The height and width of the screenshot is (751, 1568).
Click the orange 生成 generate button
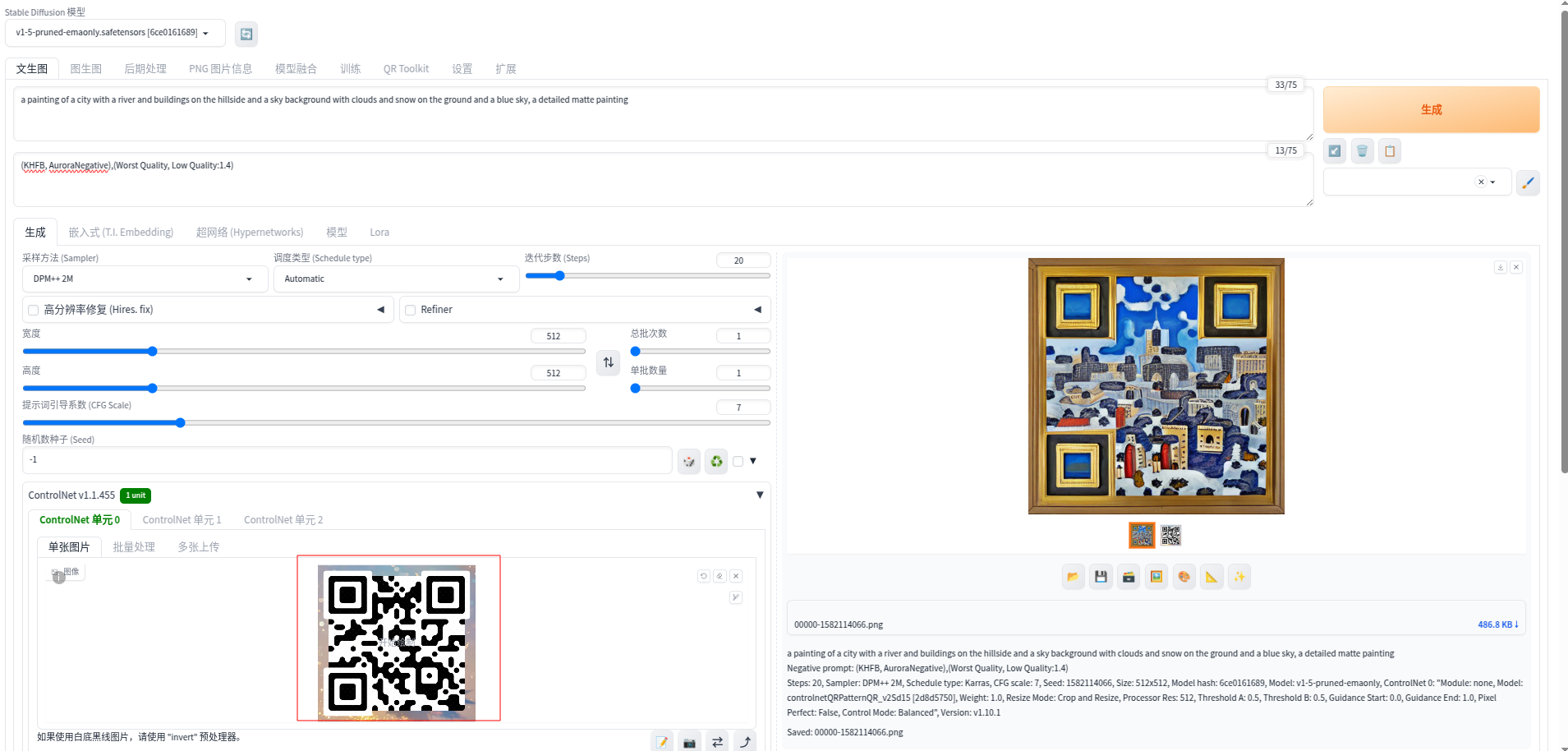1431,110
